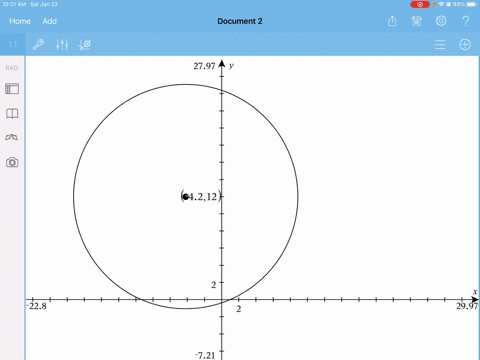Viewport: 480px width, 360px height.
Task: Edit y-axis minimum value -7.21
Action: point(205,355)
